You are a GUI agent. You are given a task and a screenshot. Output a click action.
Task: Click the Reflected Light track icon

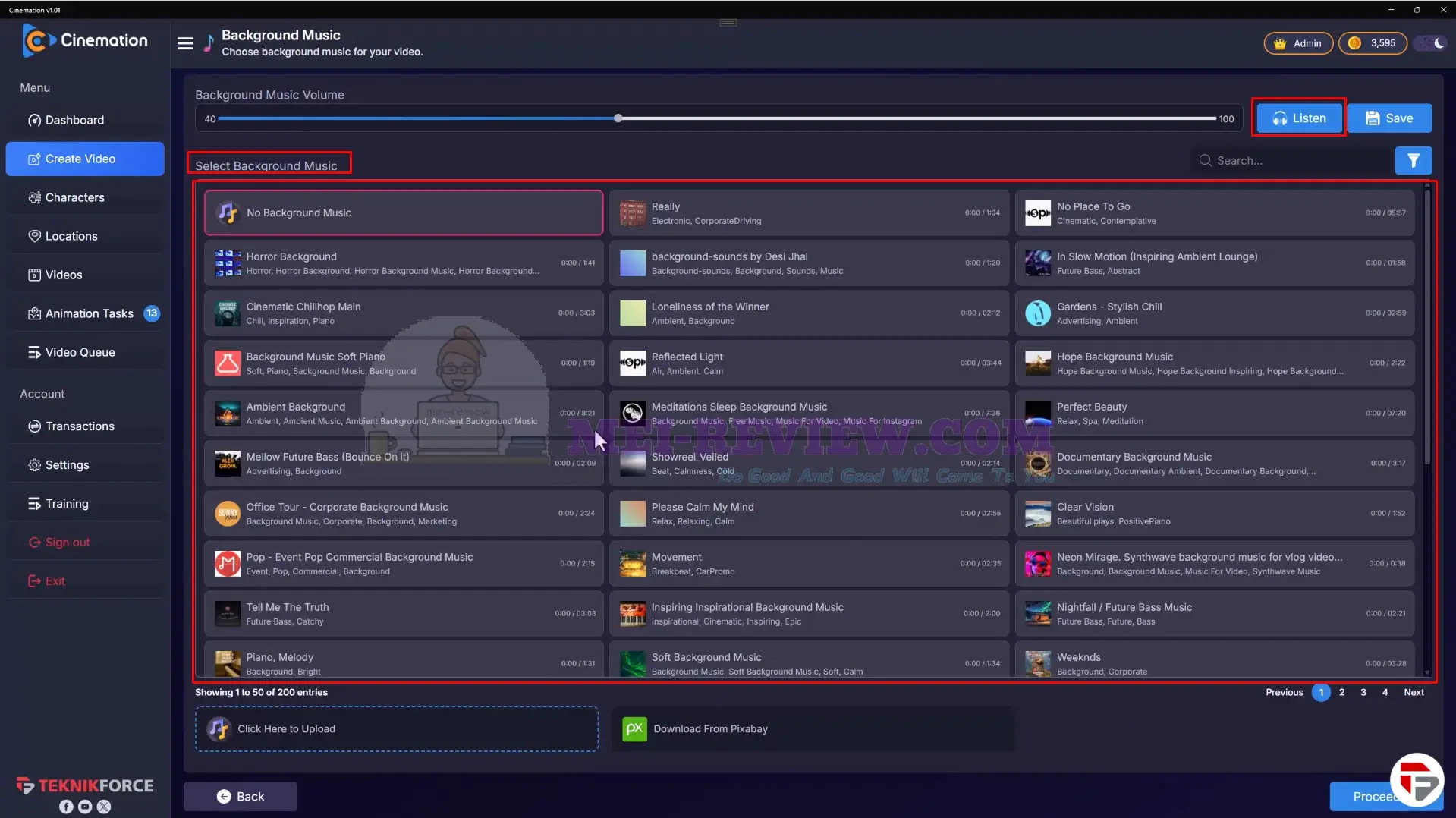pos(633,363)
